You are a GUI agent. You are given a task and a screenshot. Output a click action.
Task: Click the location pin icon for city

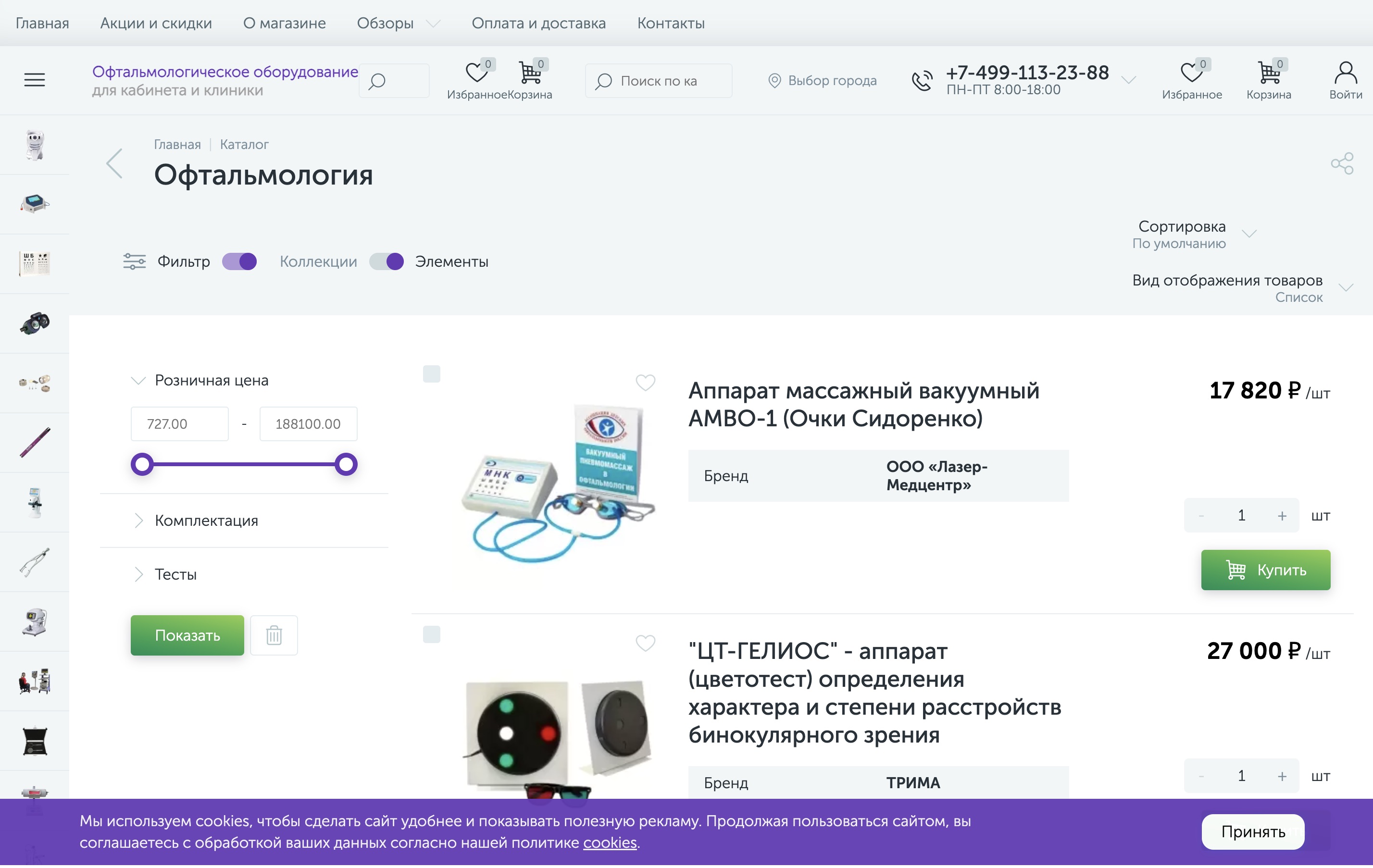click(774, 81)
